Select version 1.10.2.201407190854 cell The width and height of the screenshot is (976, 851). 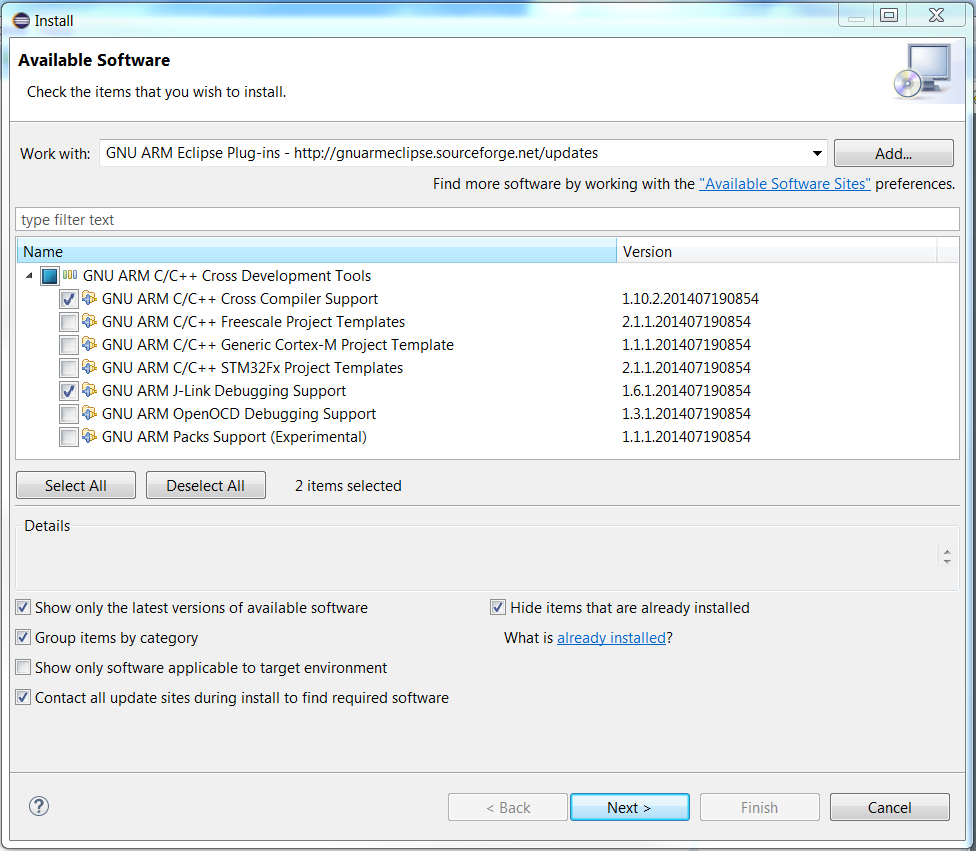pos(690,299)
